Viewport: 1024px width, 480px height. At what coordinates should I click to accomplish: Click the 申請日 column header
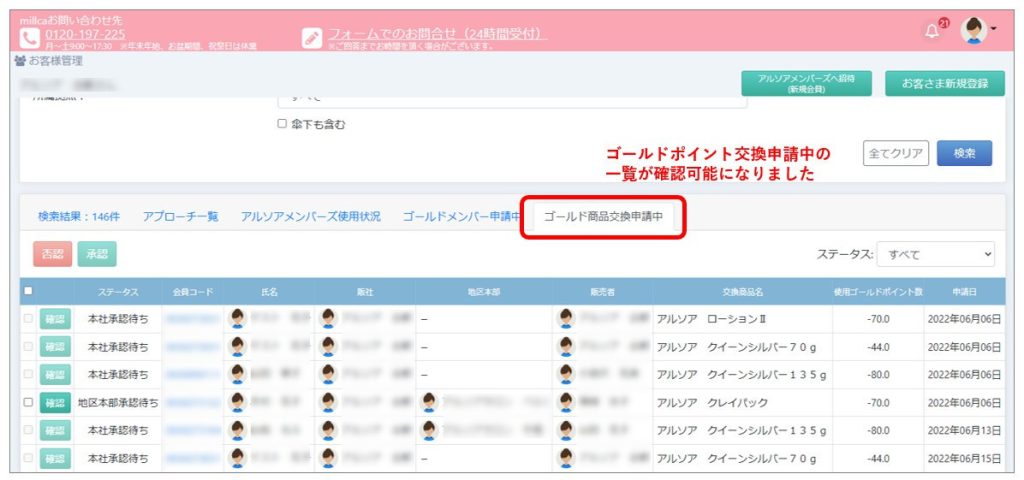tap(964, 291)
